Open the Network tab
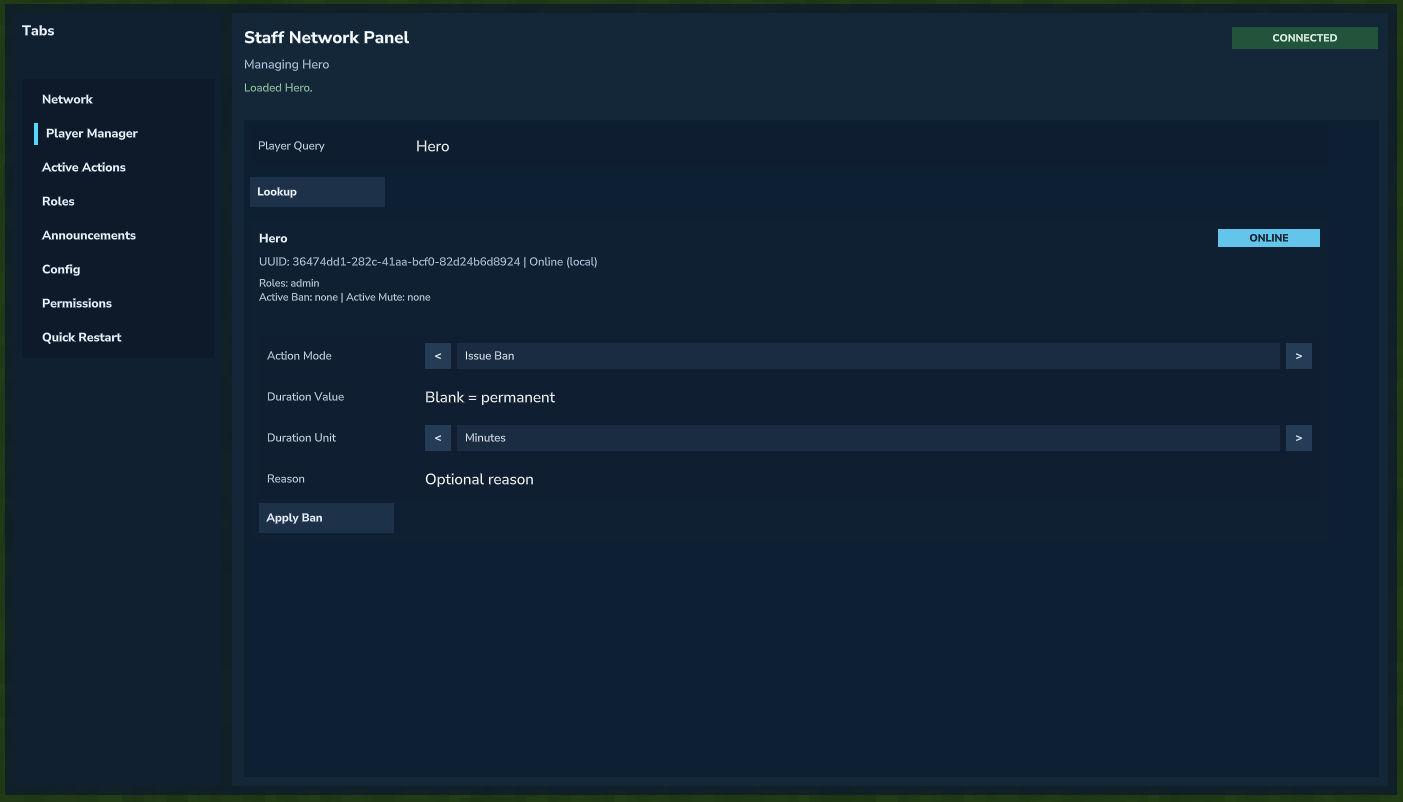Screen dimensions: 1403x802 click(67, 100)
